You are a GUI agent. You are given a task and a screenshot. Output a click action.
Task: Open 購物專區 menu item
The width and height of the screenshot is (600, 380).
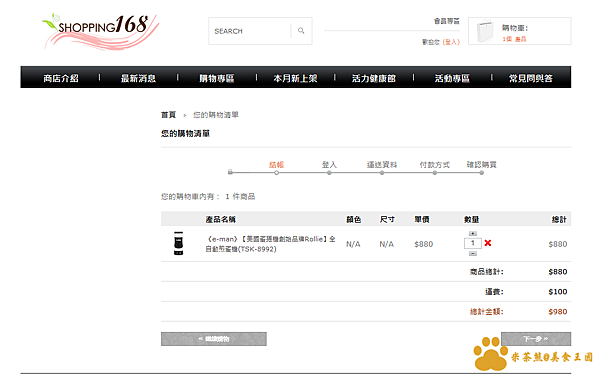pyautogui.click(x=217, y=78)
